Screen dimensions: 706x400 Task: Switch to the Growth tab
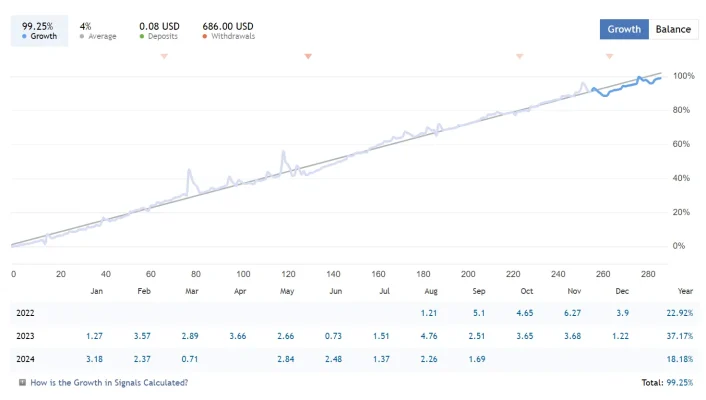coord(624,29)
